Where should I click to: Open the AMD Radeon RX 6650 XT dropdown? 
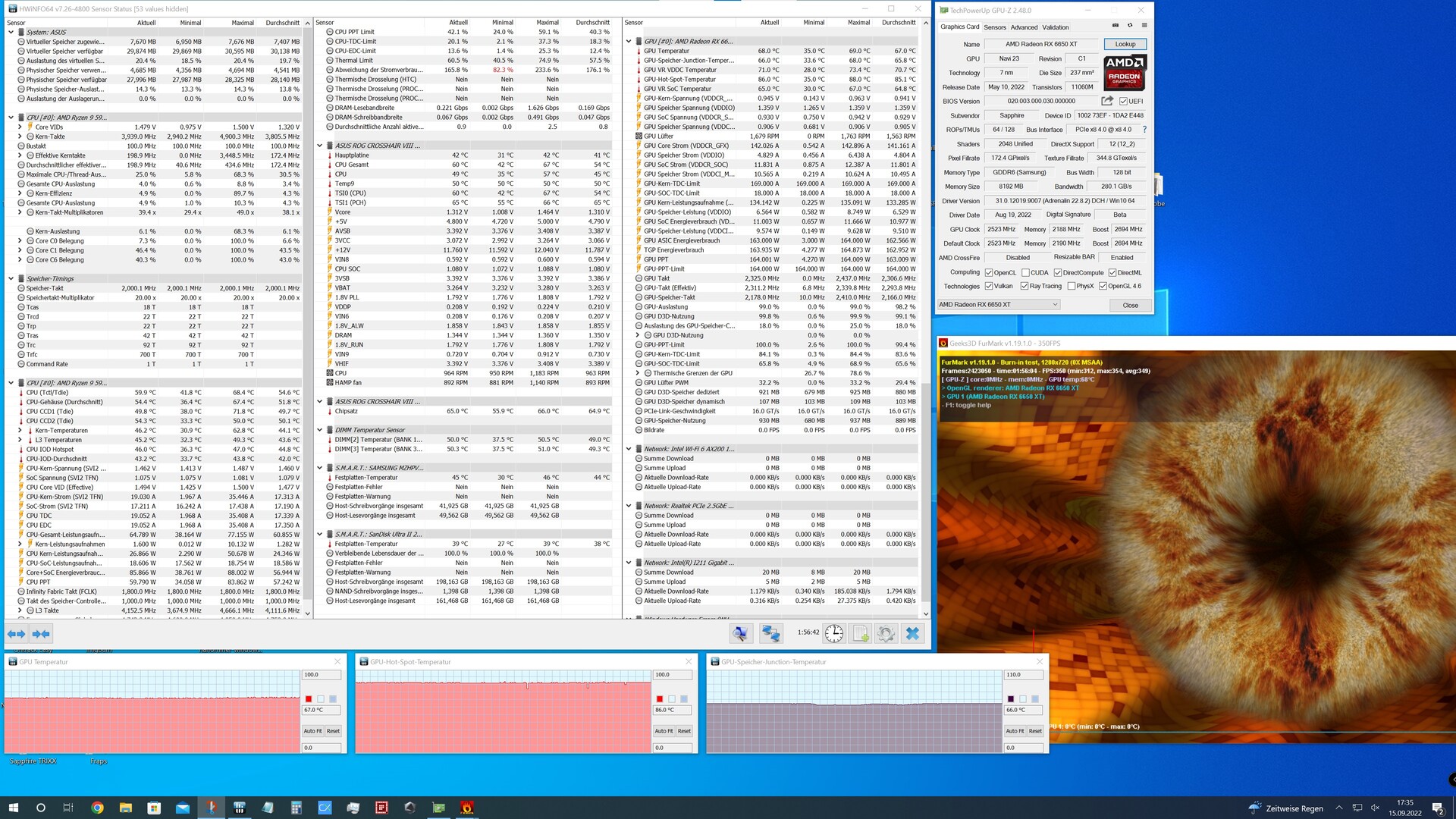(998, 305)
